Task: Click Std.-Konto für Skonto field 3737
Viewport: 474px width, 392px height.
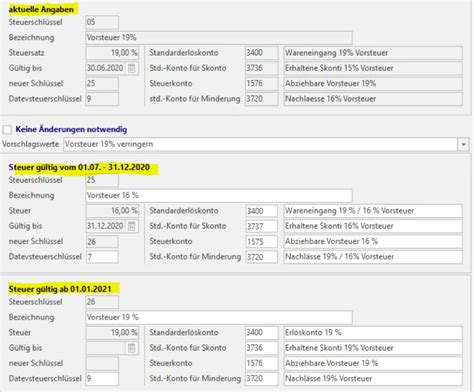Action: coord(261,226)
